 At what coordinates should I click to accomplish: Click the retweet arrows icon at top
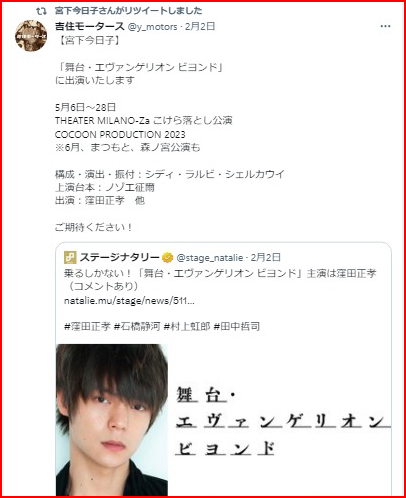[x=41, y=11]
